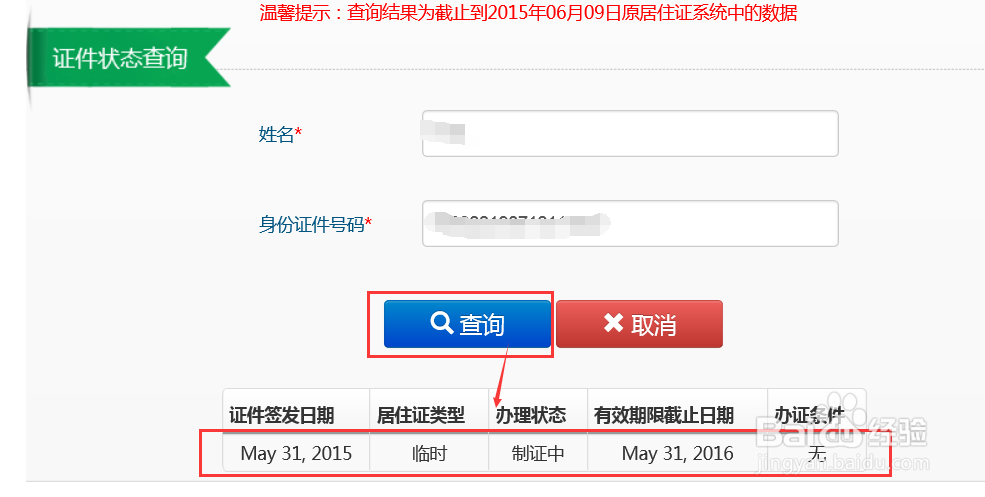Click the 居住证类型 column header

pos(421,415)
